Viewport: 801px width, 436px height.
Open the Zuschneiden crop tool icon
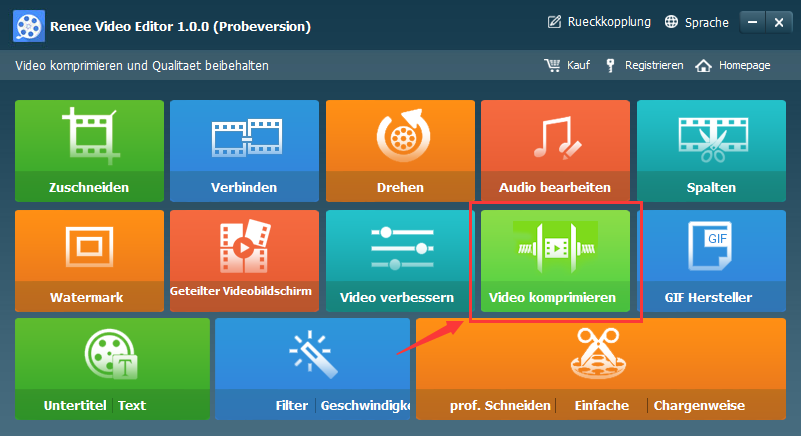tap(90, 136)
